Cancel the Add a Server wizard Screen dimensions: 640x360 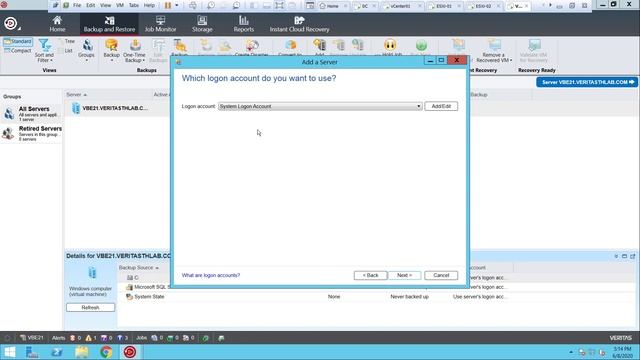click(441, 275)
